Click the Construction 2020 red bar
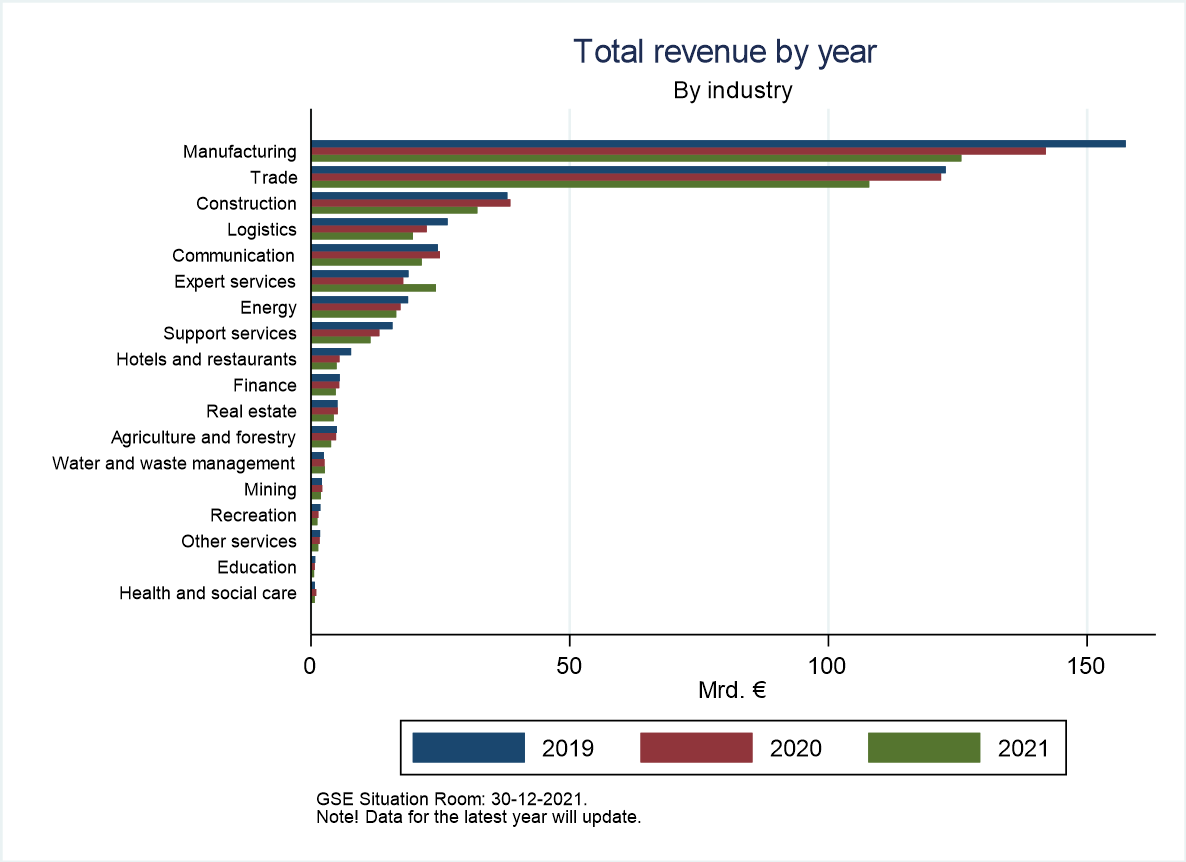 pos(410,203)
